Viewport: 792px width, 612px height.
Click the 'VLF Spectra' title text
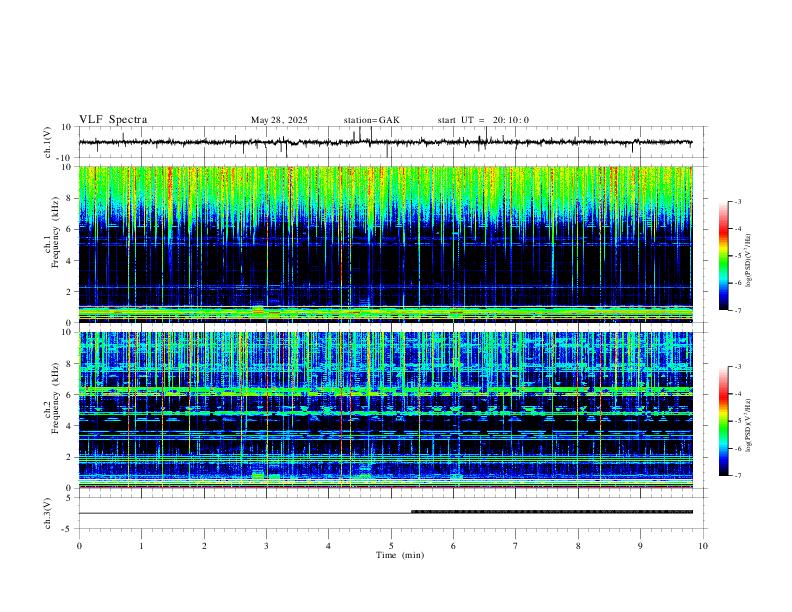113,120
